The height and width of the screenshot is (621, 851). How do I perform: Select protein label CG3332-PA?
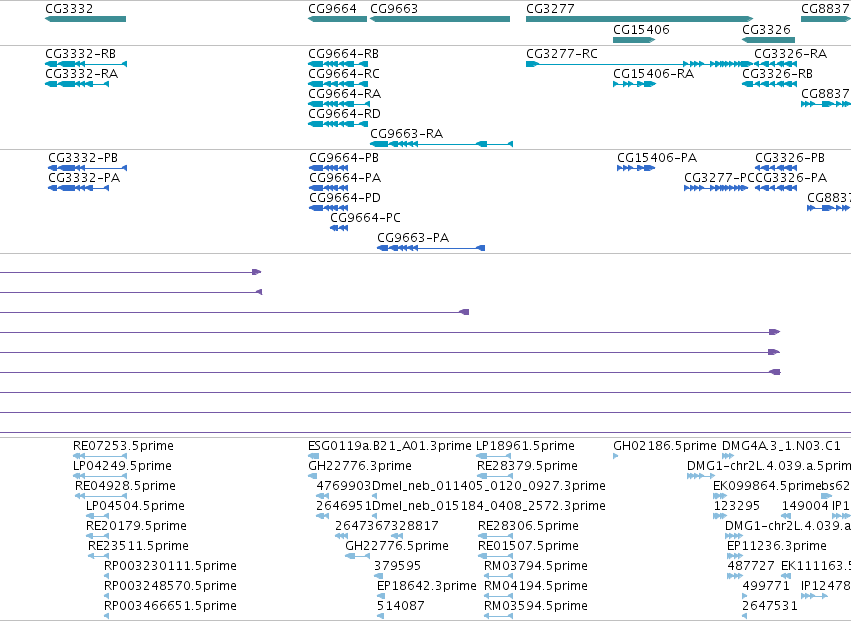click(x=84, y=178)
